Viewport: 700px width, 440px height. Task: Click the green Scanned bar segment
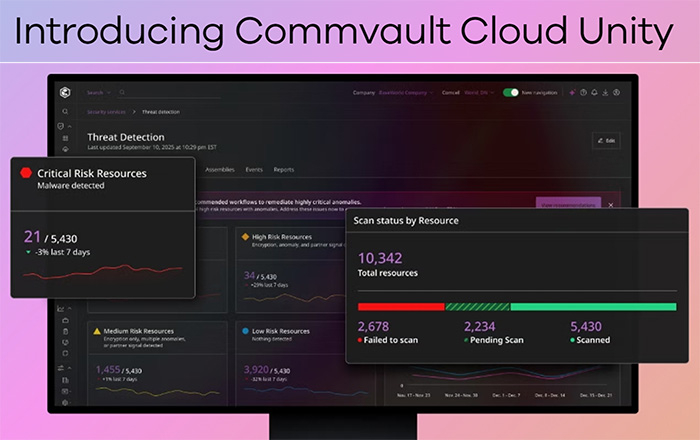pos(593,307)
